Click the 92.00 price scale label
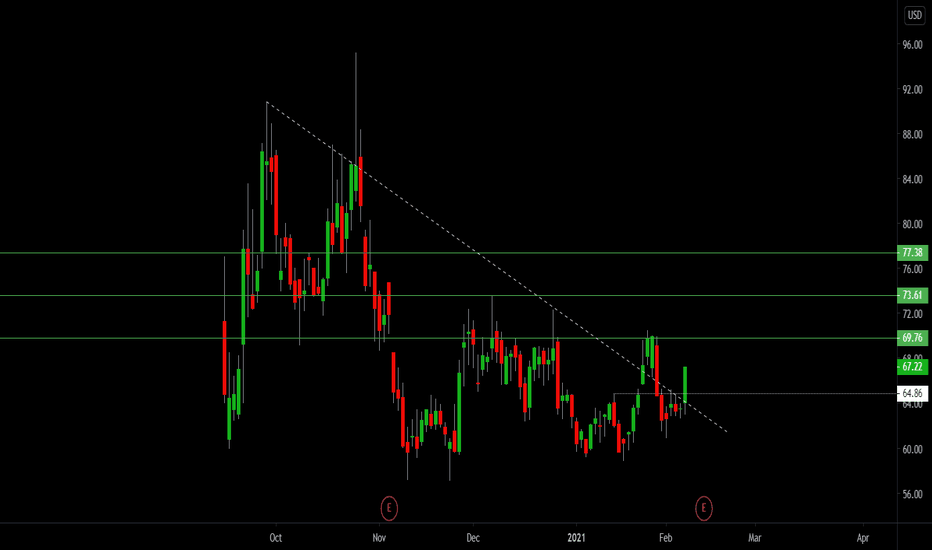This screenshot has width=932, height=550. pyautogui.click(x=912, y=90)
